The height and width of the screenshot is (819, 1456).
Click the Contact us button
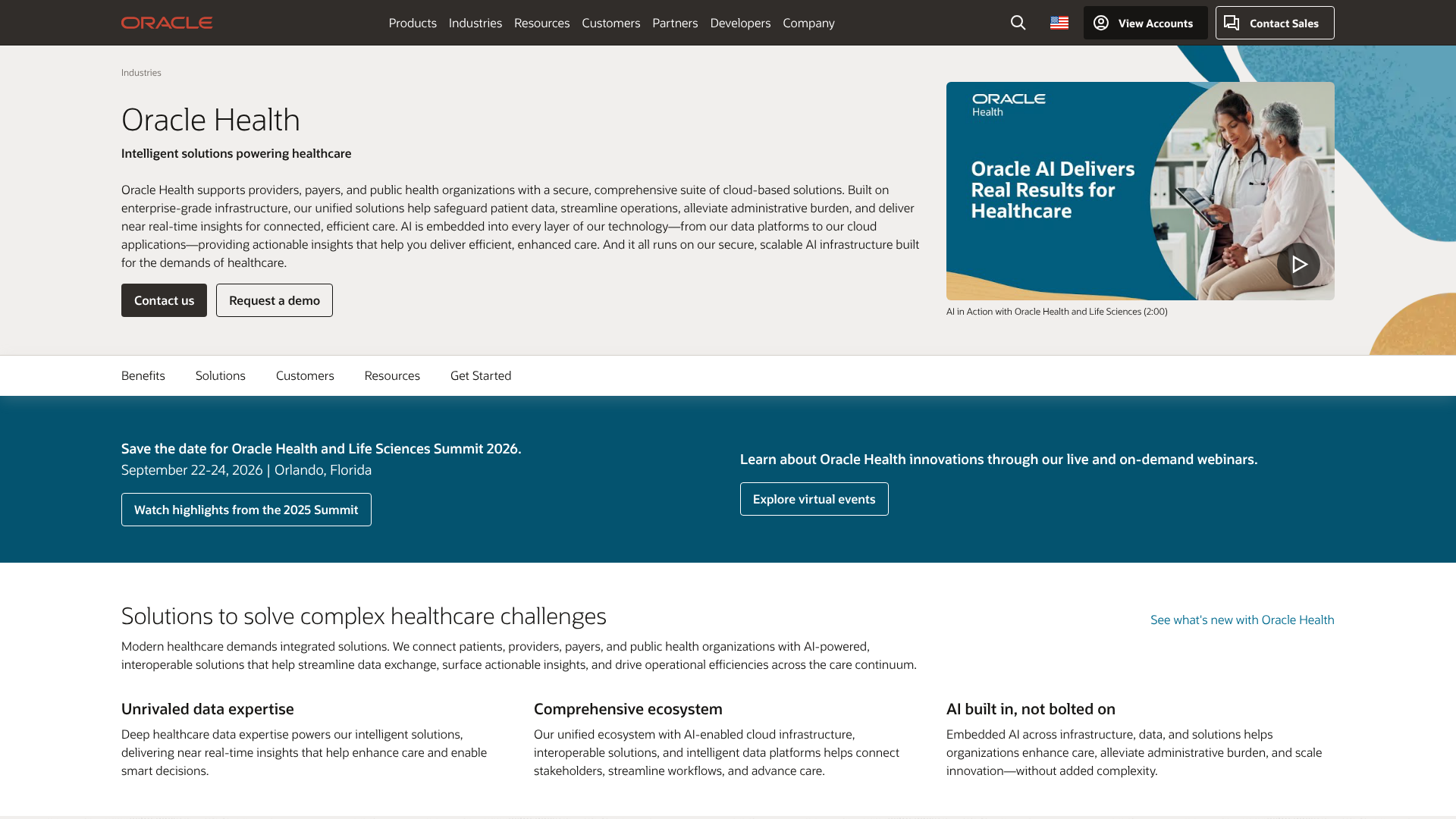(x=163, y=300)
